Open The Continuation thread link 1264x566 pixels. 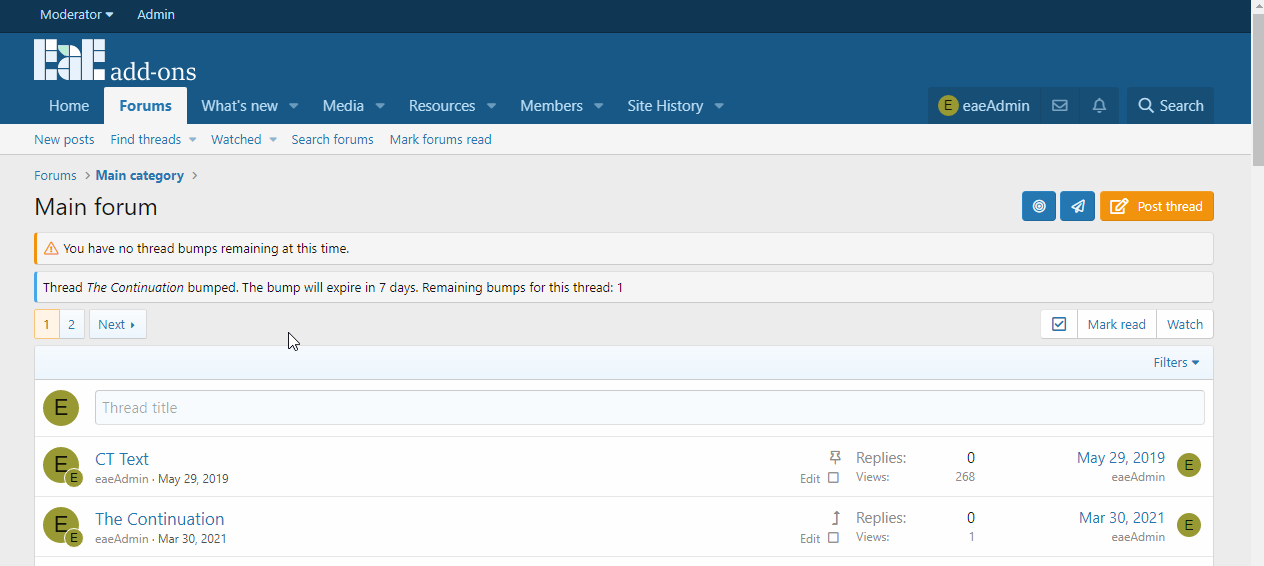tap(159, 519)
